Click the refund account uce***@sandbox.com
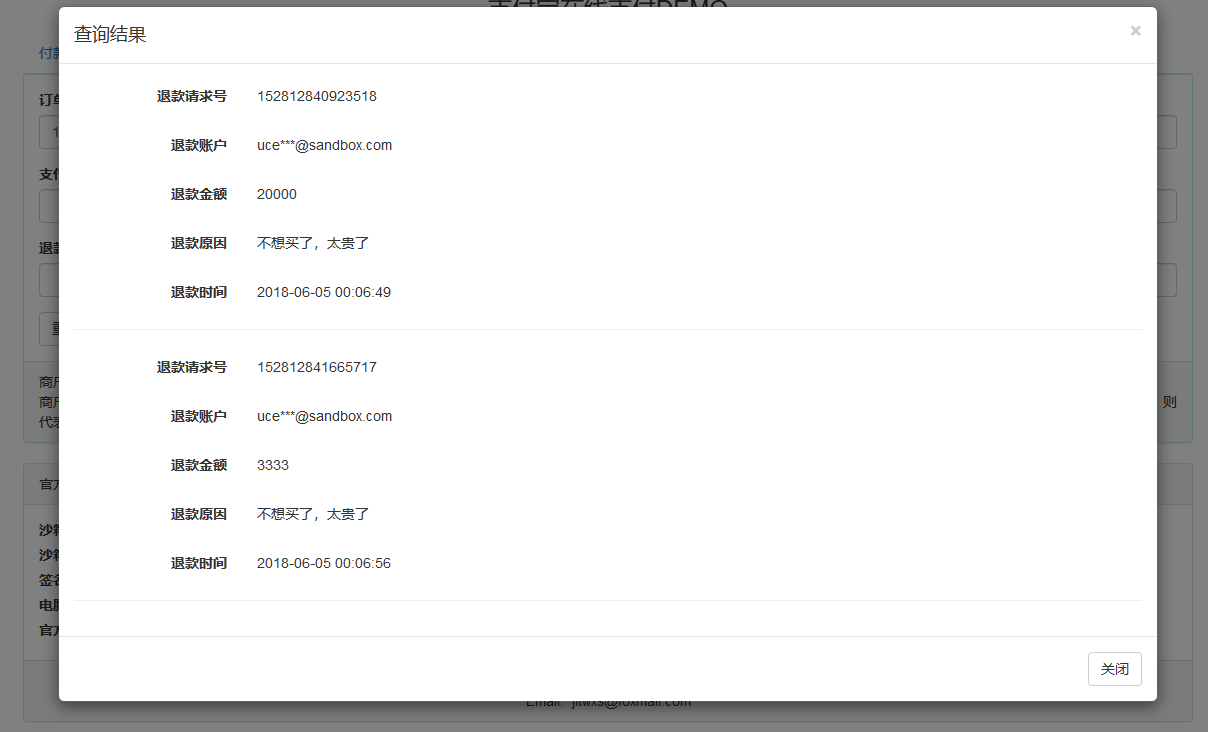The height and width of the screenshot is (732, 1208). 324,144
